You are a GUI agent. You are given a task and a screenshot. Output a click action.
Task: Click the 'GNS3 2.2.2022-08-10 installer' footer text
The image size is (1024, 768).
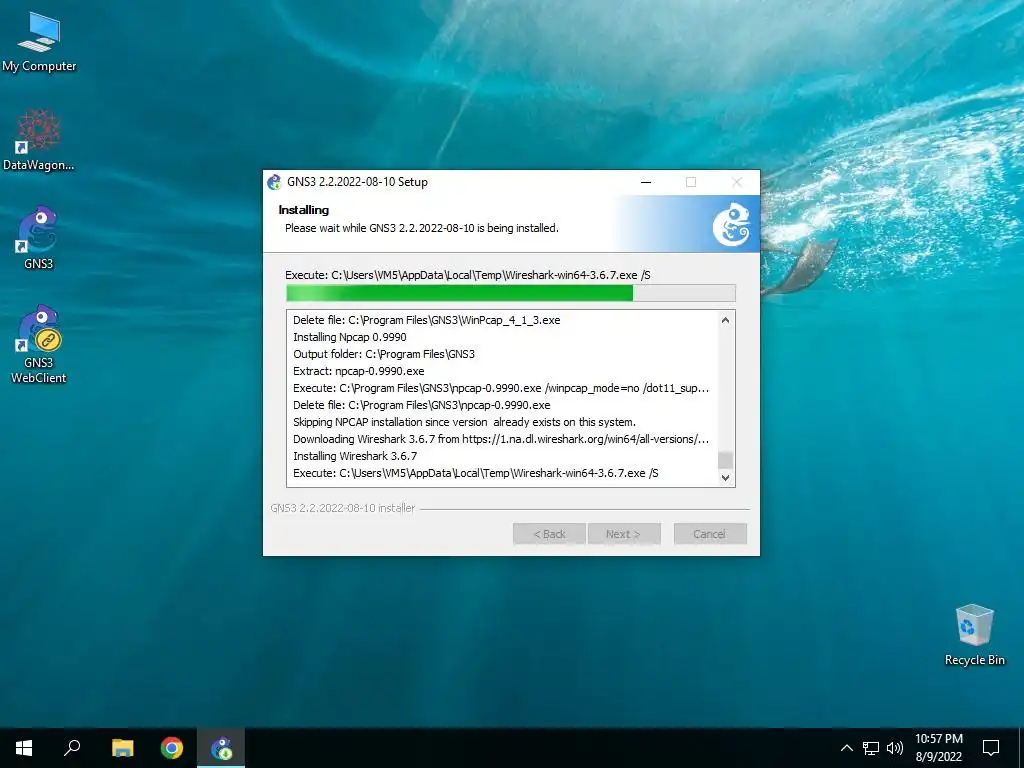pos(343,507)
